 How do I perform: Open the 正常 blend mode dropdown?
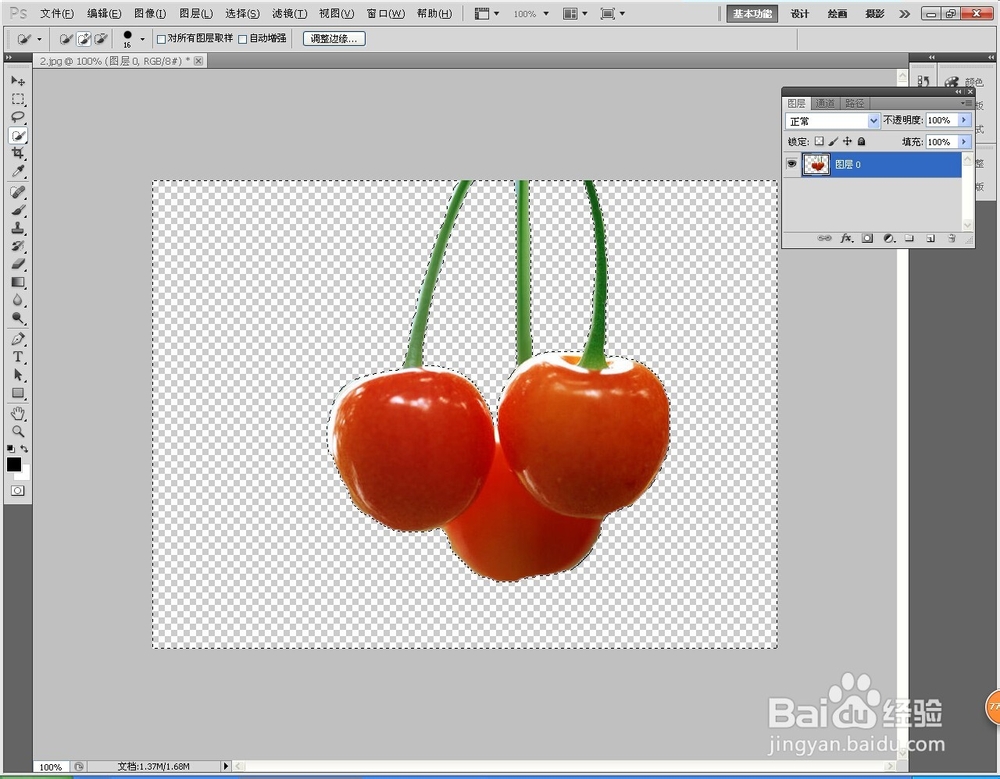coord(832,121)
